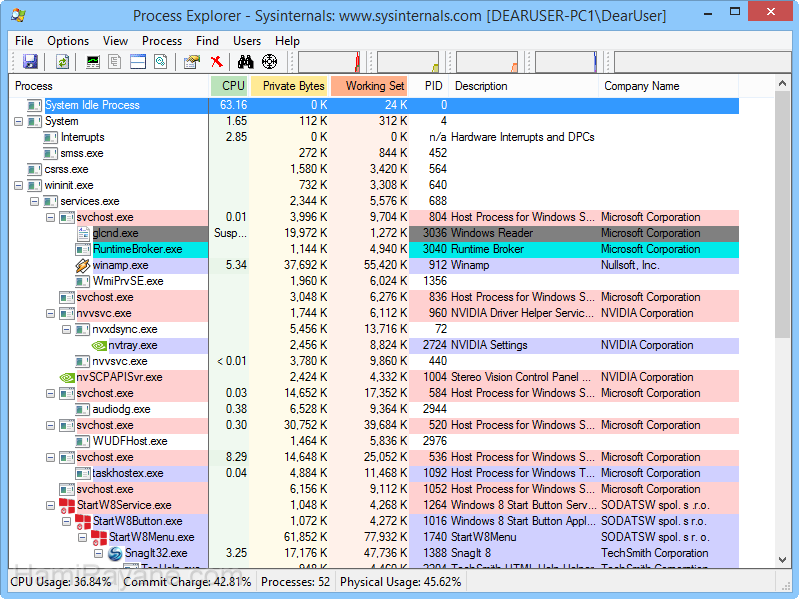799x599 pixels.
Task: Click the scrollbar up arrow
Action: (782, 83)
